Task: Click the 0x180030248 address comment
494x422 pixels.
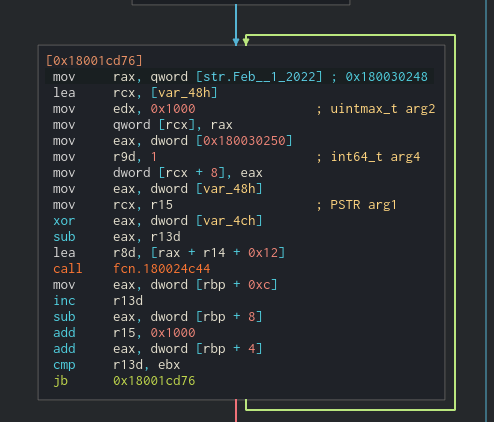Action: point(386,77)
